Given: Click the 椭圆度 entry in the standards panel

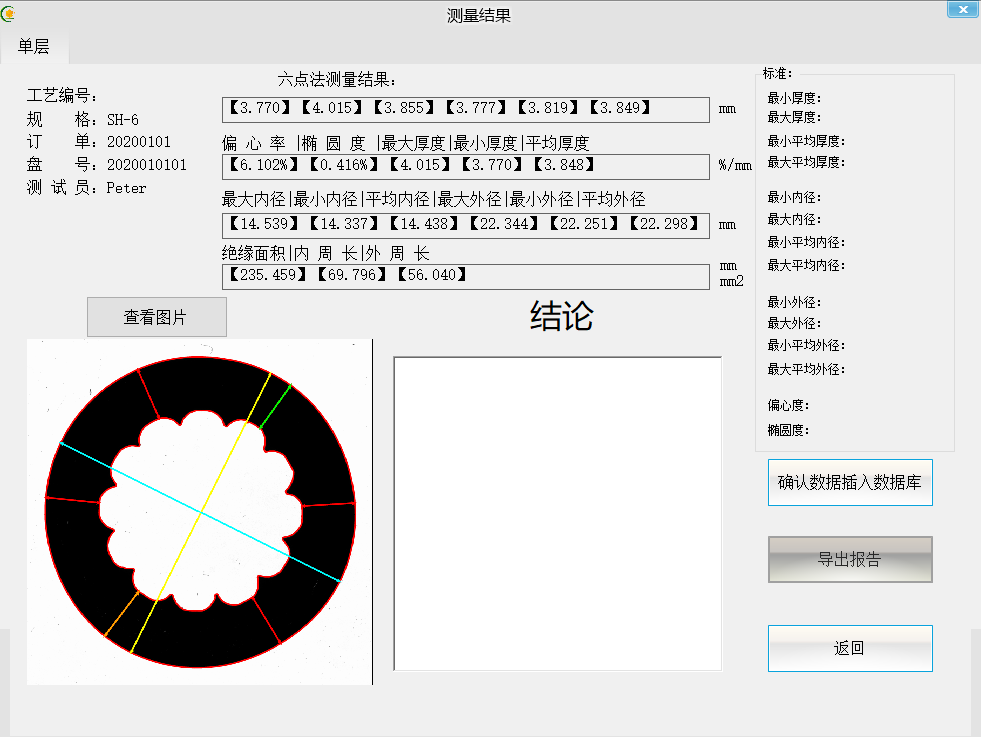Looking at the screenshot, I should click(x=786, y=430).
